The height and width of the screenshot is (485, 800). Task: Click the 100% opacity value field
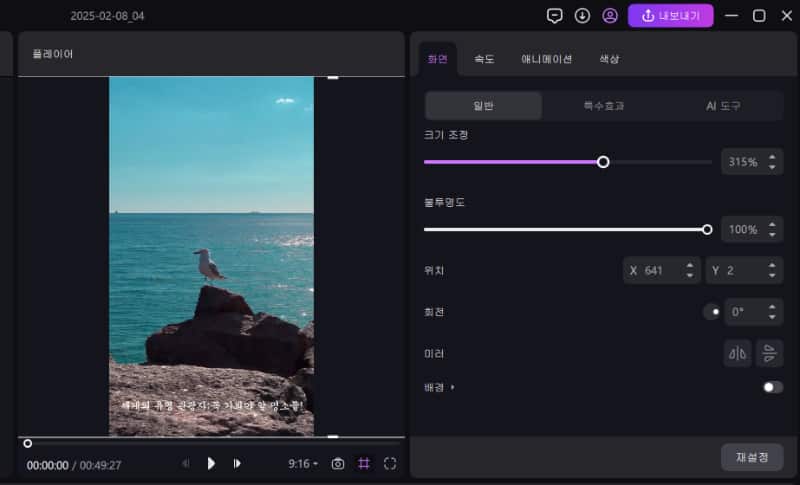point(743,229)
